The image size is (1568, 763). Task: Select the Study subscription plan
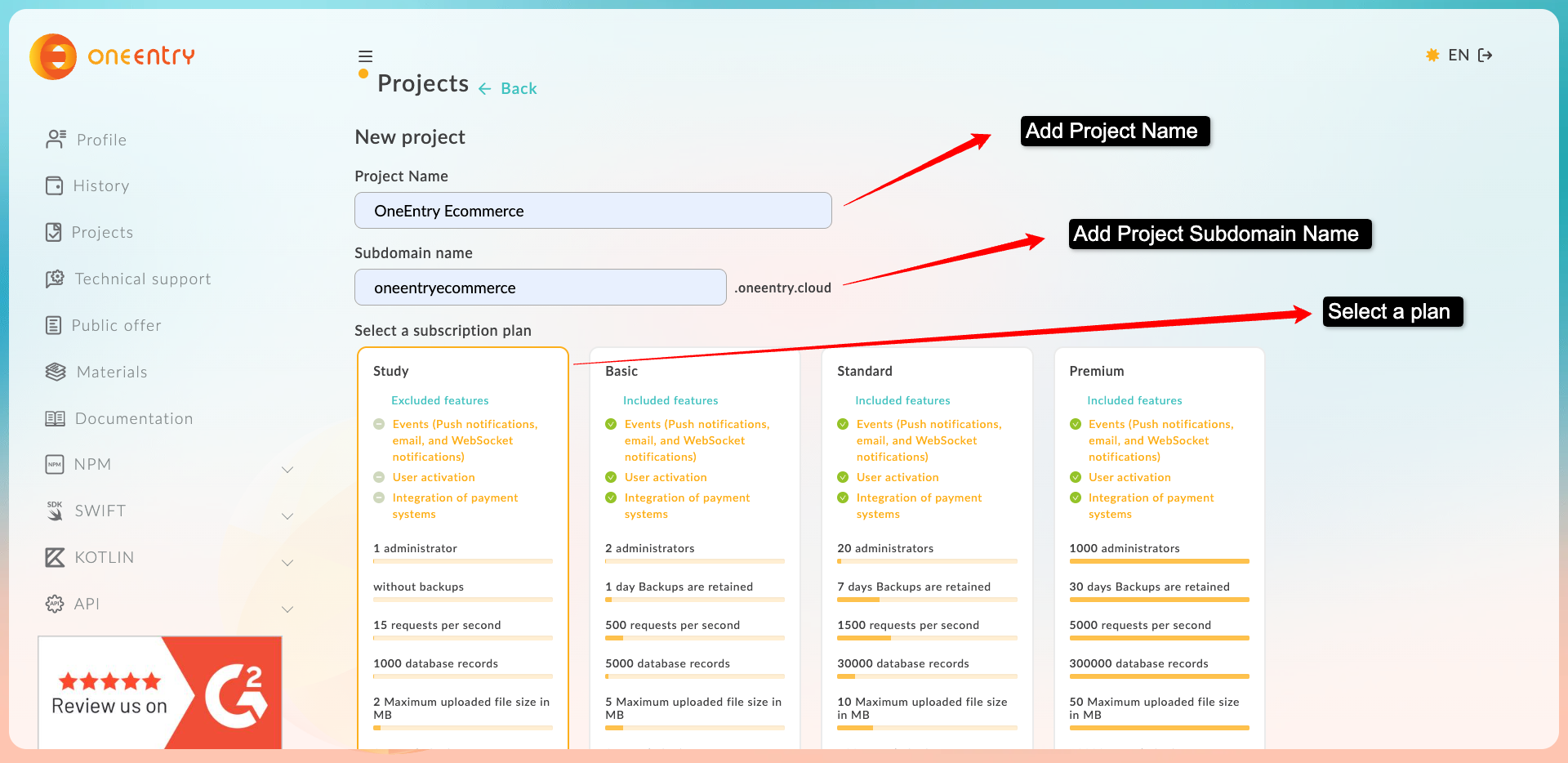point(463,548)
